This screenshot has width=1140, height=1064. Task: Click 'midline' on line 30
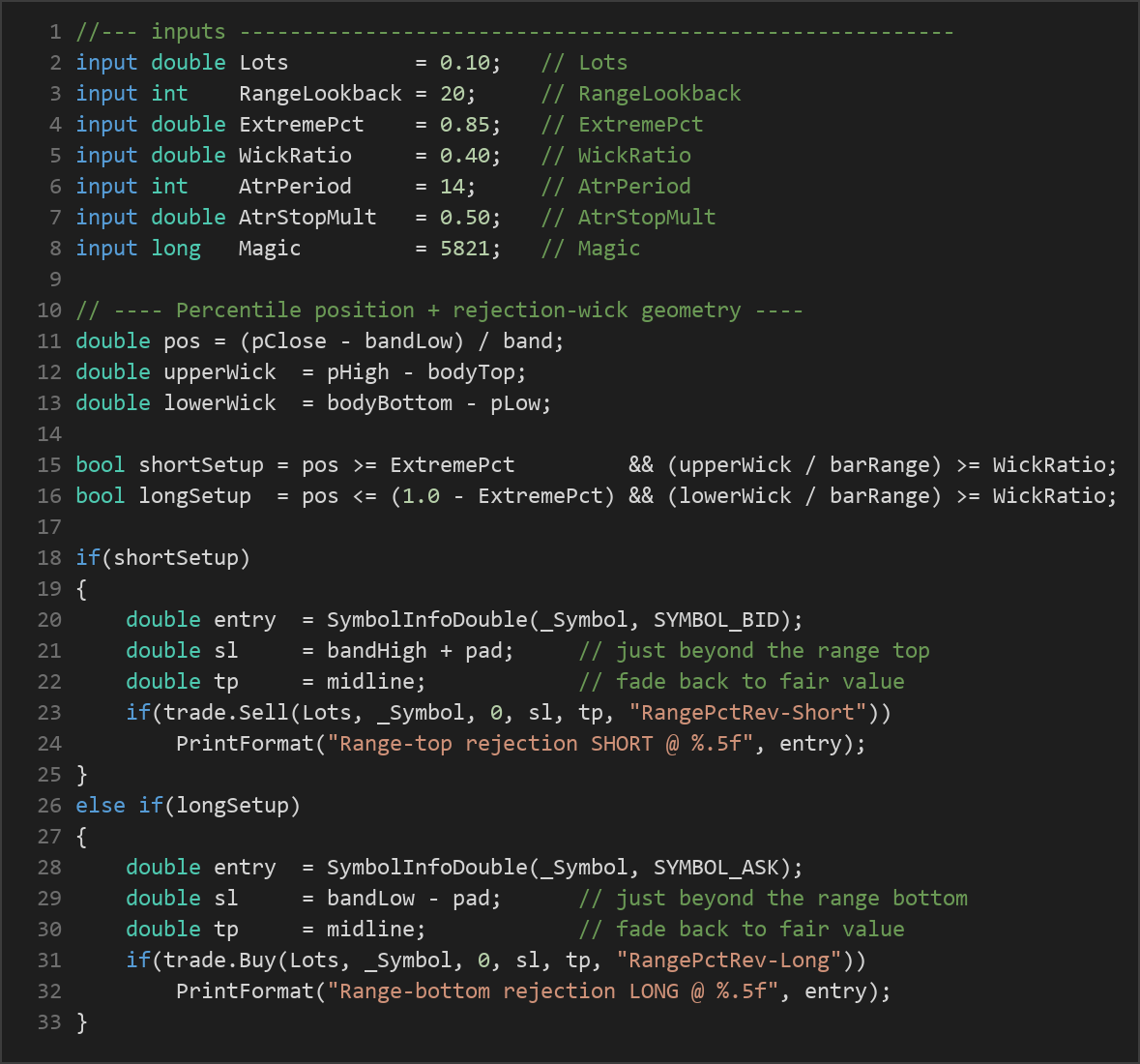click(370, 929)
